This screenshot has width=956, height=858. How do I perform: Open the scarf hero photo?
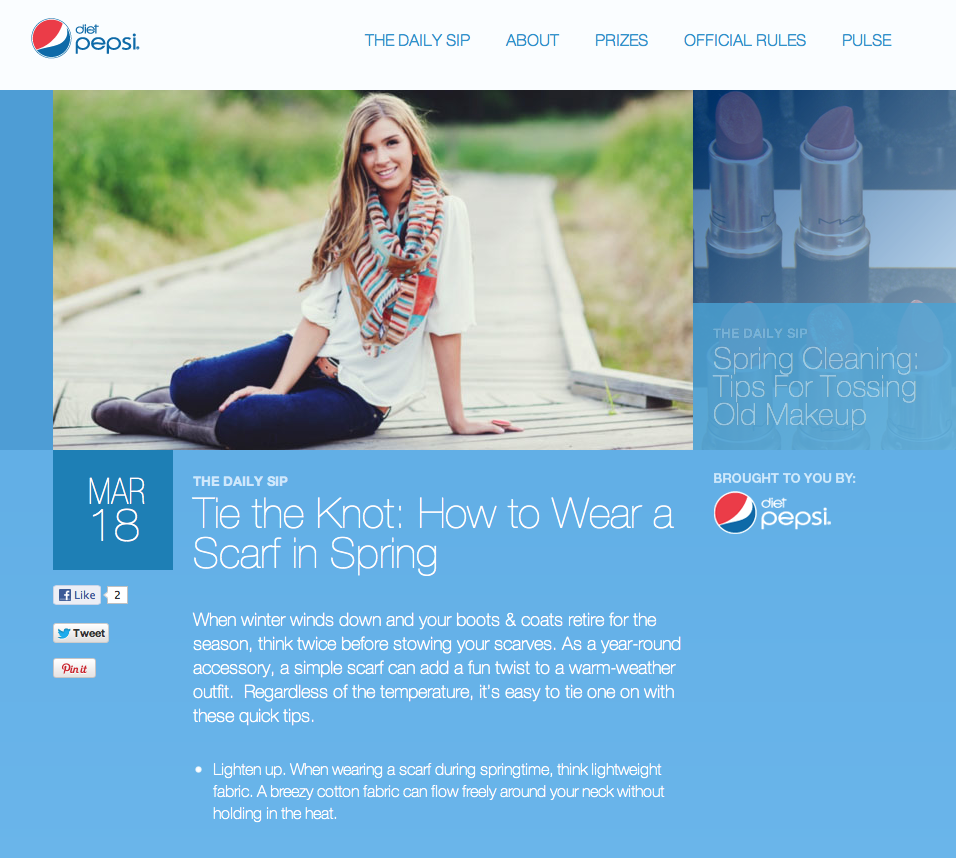point(373,270)
